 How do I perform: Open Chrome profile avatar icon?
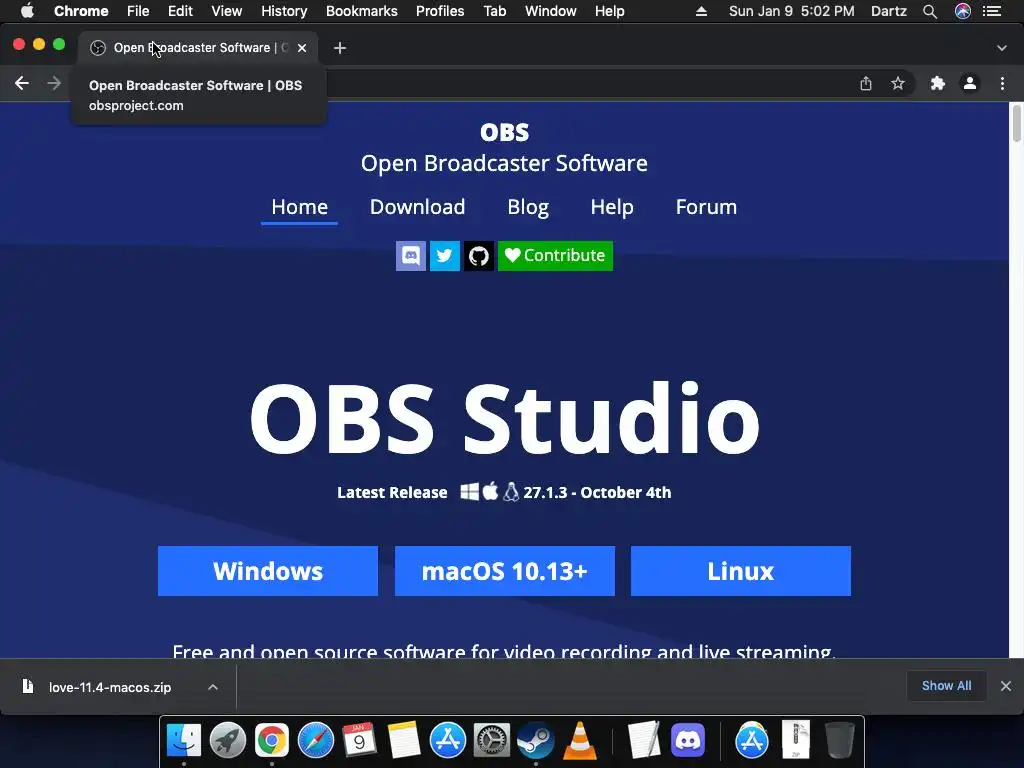970,83
